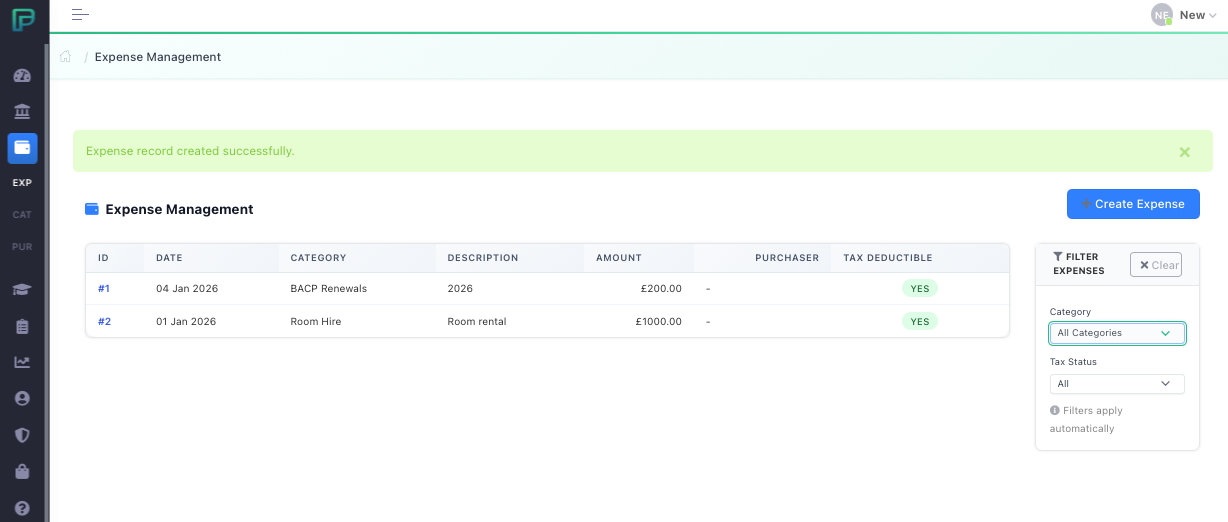Select the wallet icon in sidebar
The image size is (1228, 522).
click(x=22, y=148)
